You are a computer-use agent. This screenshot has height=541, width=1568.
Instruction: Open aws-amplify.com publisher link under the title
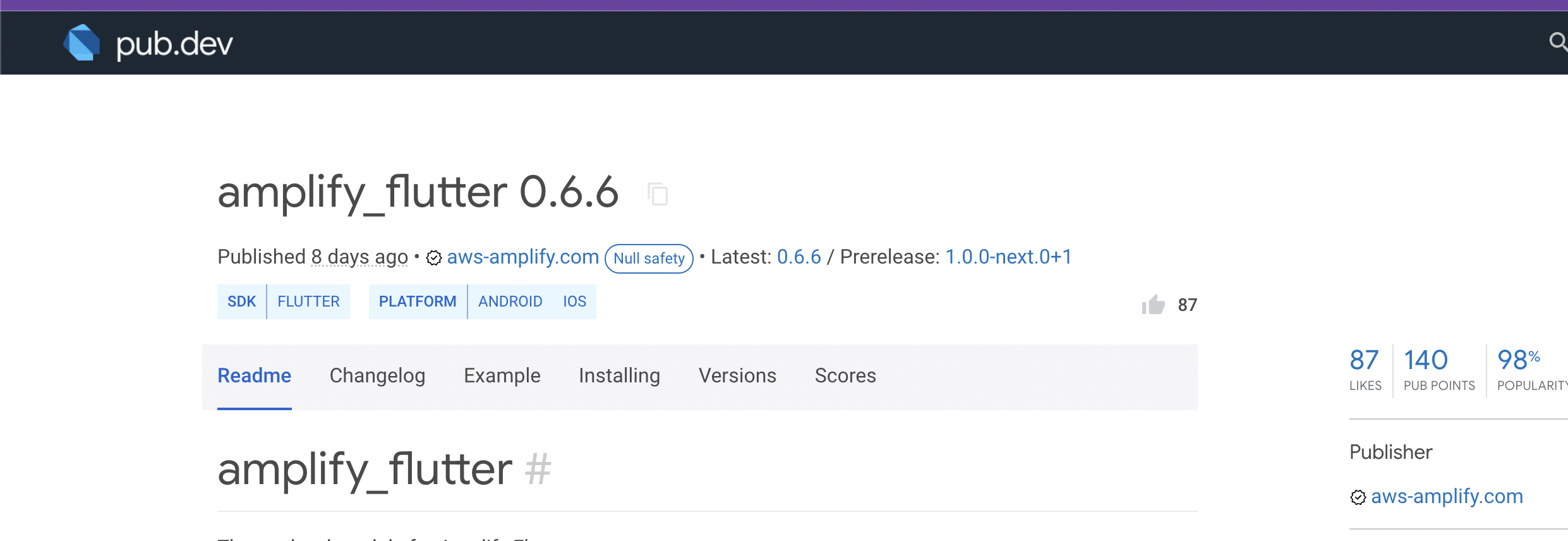click(x=522, y=257)
